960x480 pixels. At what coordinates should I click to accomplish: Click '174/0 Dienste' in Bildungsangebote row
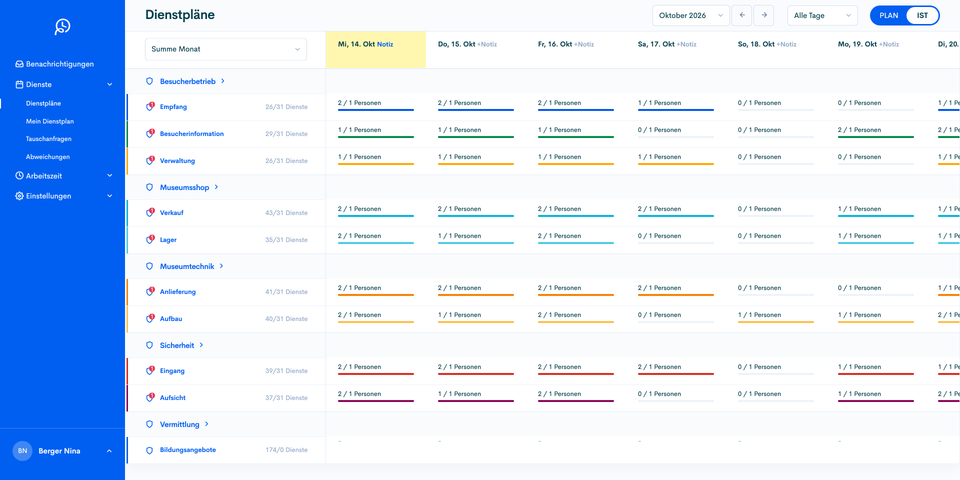(x=287, y=450)
